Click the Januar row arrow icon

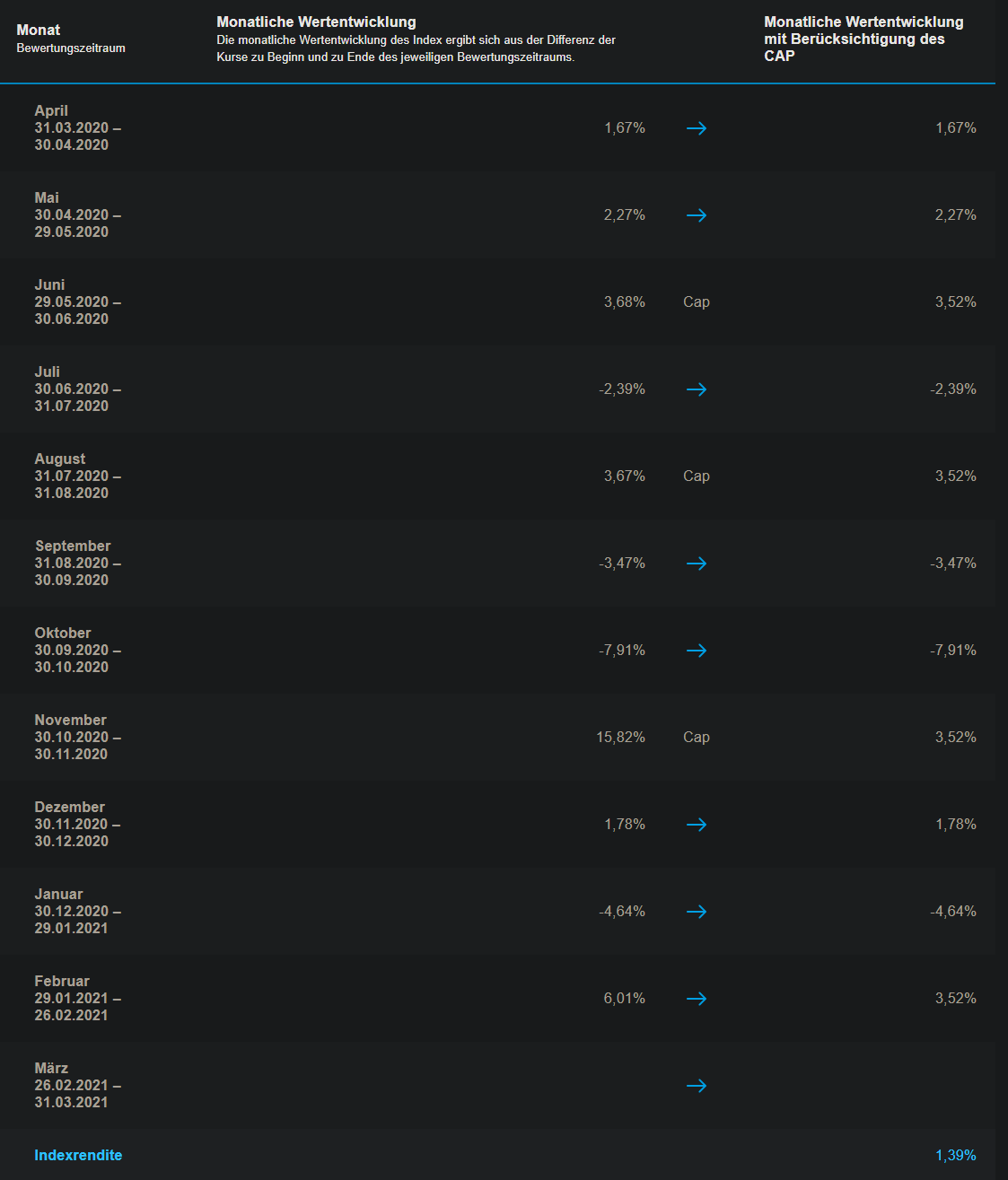[x=697, y=912]
